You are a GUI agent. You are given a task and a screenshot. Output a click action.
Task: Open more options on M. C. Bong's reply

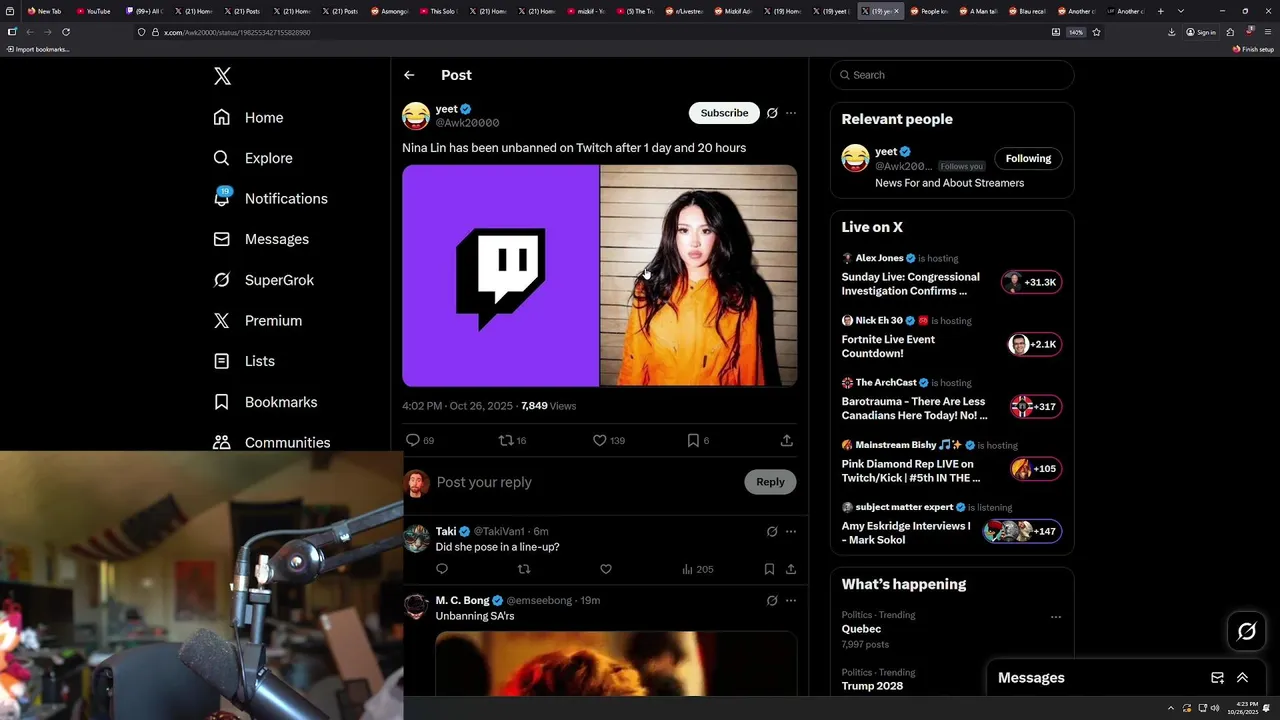point(791,601)
